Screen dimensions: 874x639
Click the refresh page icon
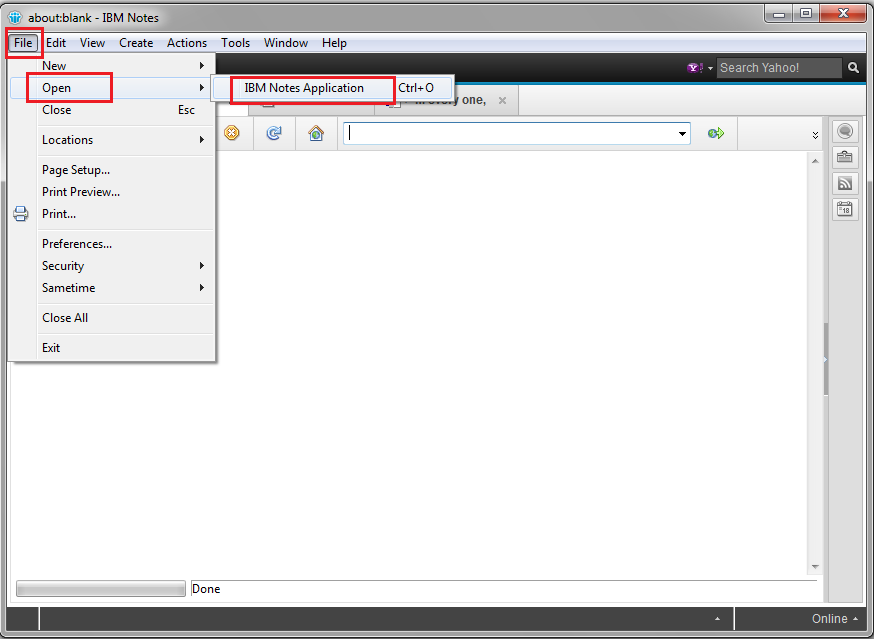click(x=274, y=133)
